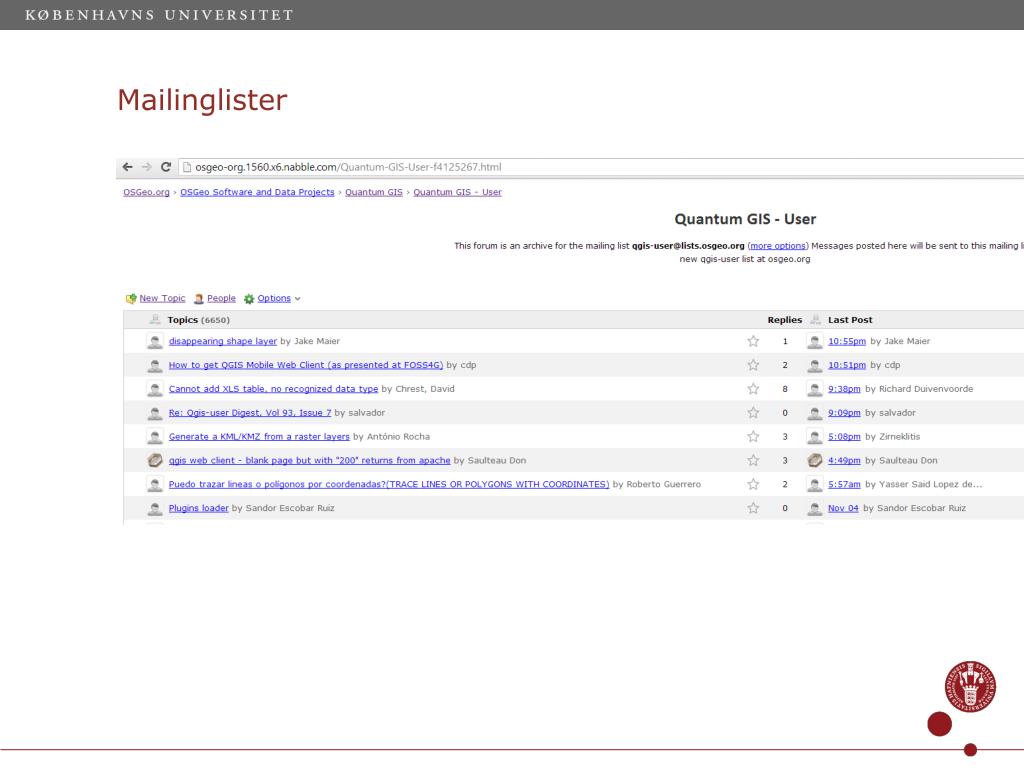Image resolution: width=1024 pixels, height=768 pixels.
Task: Open last post at 10:55pm by Jake Maier
Action: pyautogui.click(x=846, y=341)
